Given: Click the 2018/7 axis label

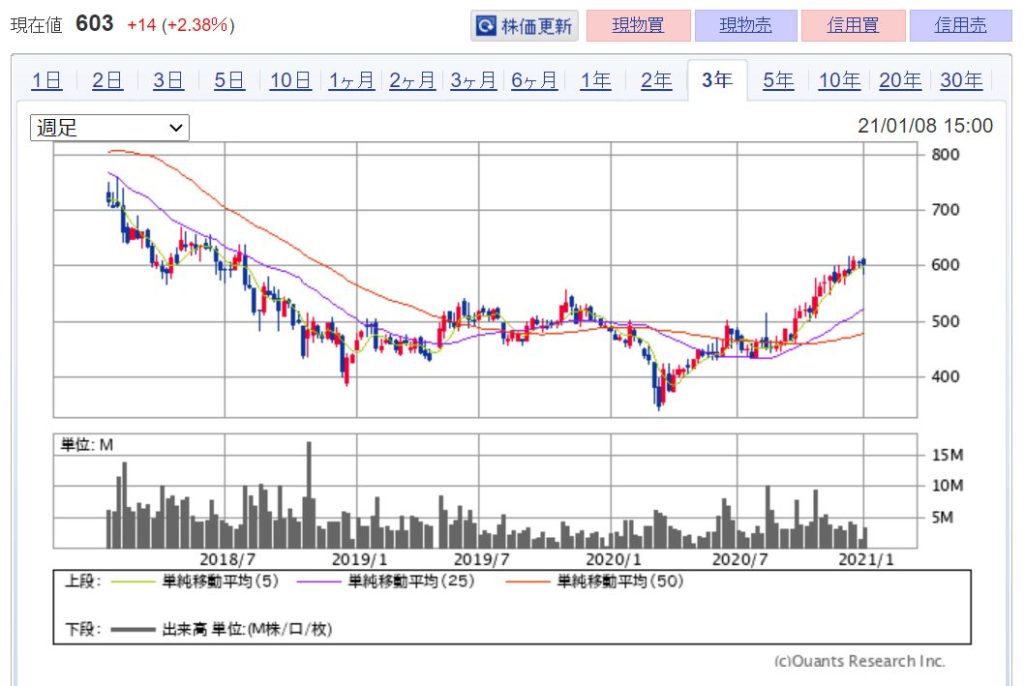Looking at the screenshot, I should tap(227, 560).
